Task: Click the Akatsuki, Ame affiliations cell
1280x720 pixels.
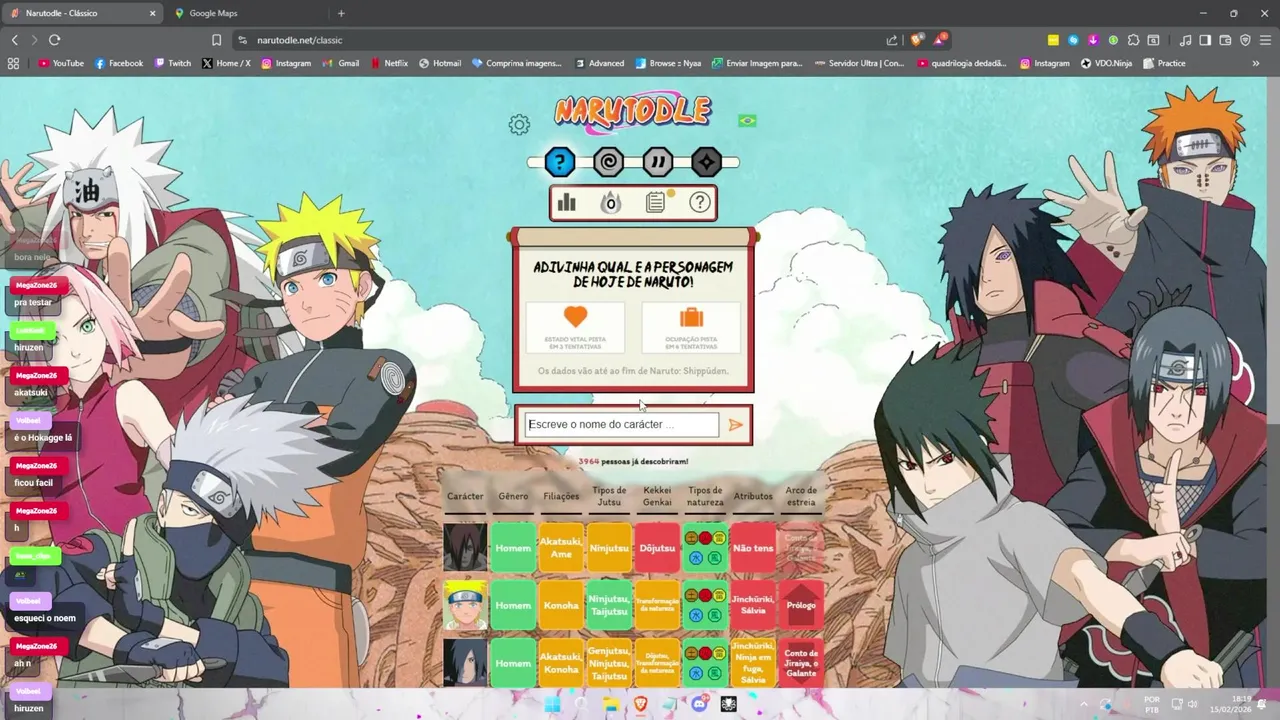Action: (x=561, y=548)
